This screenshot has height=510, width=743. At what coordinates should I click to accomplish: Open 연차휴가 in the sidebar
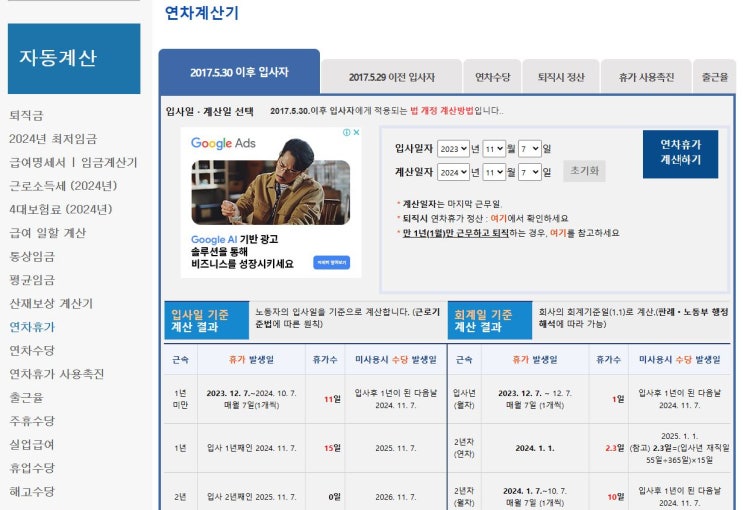[32, 327]
